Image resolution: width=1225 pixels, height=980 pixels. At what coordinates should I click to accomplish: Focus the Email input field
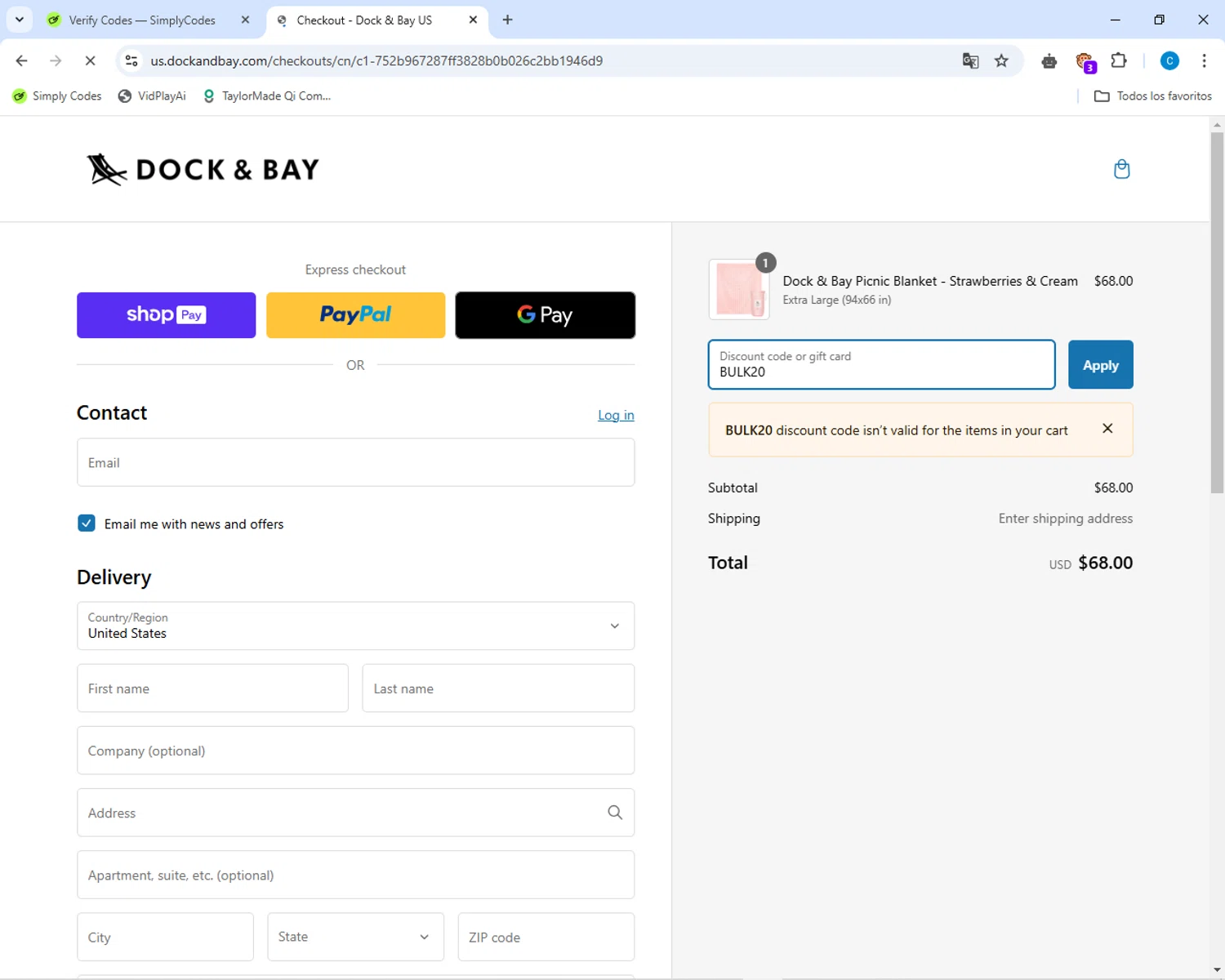355,462
